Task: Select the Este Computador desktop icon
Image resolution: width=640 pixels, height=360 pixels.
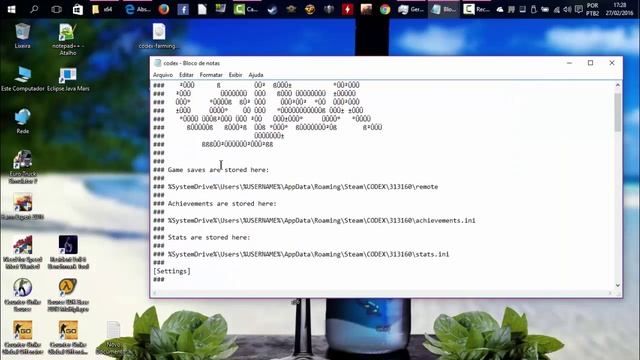Action: pos(22,79)
